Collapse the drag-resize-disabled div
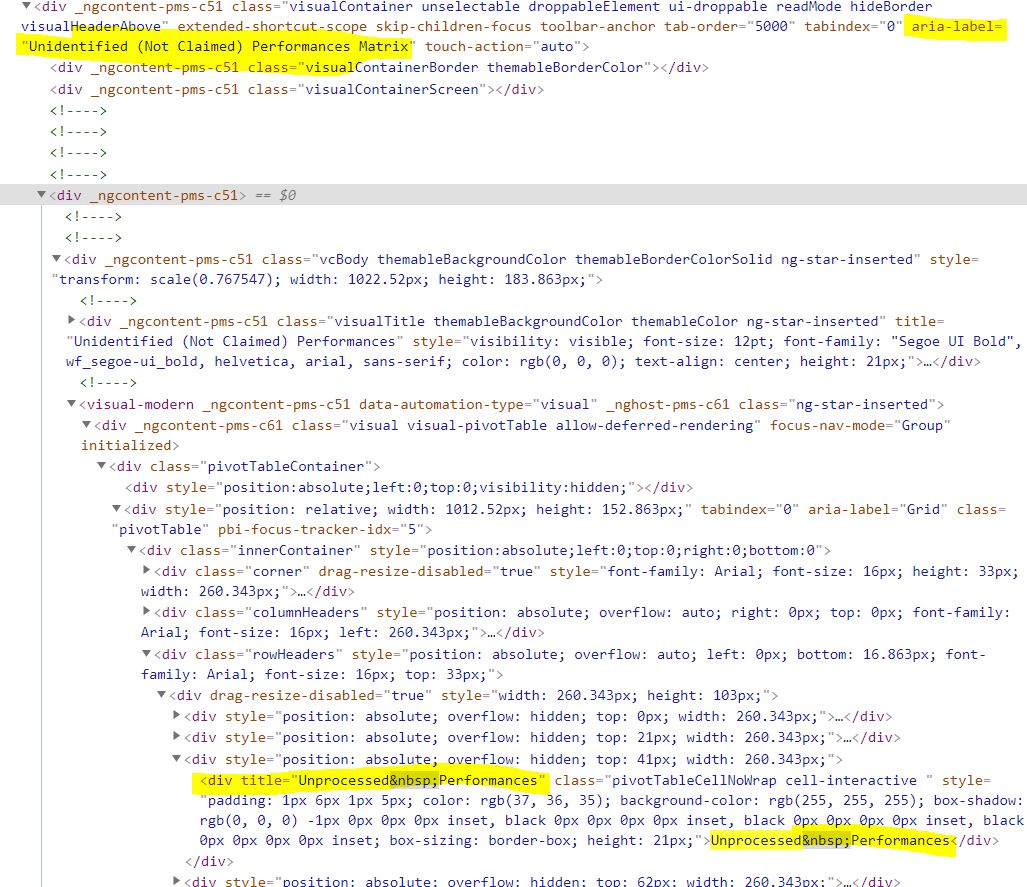 (163, 694)
